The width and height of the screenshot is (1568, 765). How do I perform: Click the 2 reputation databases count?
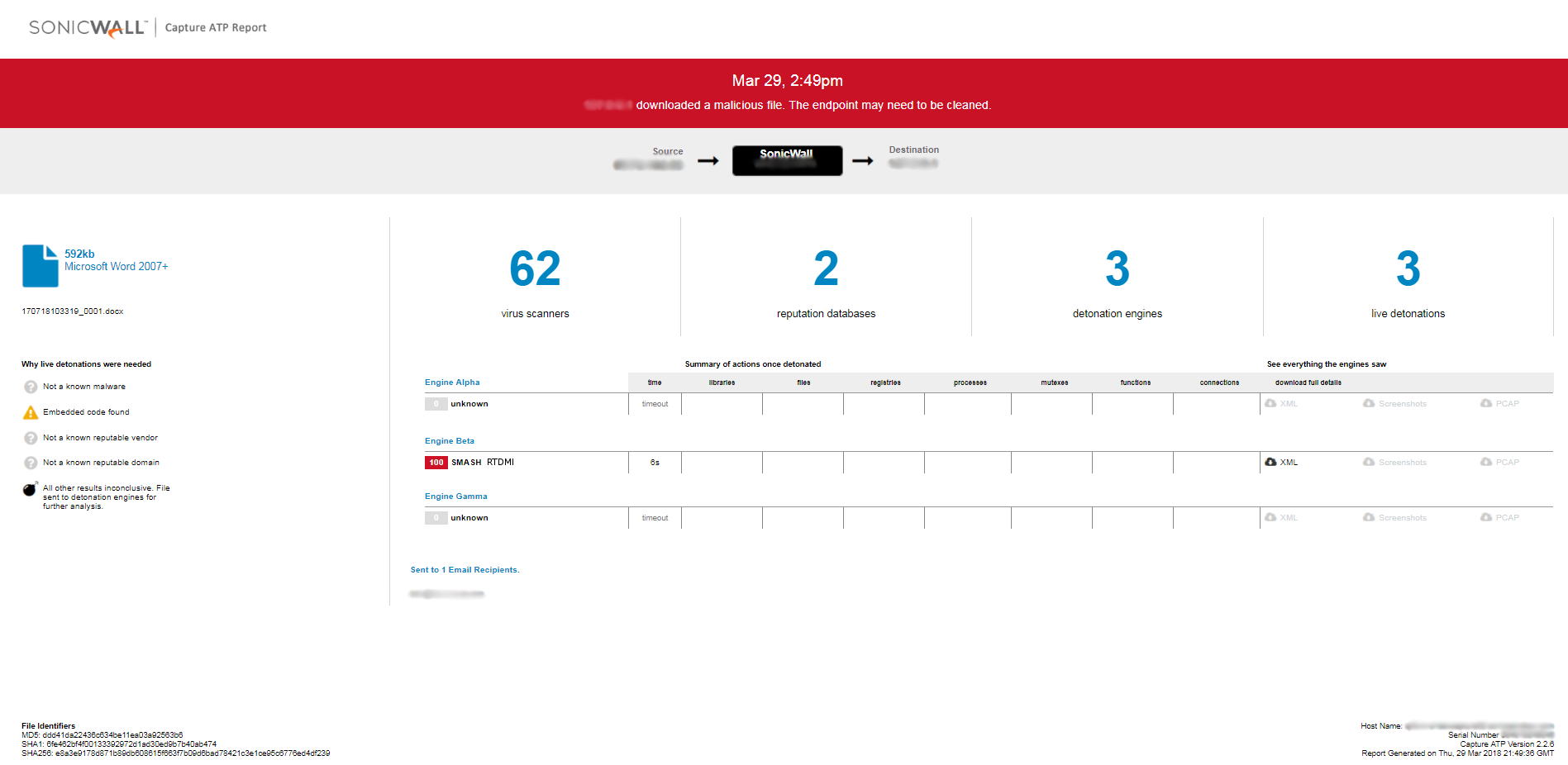coord(826,269)
